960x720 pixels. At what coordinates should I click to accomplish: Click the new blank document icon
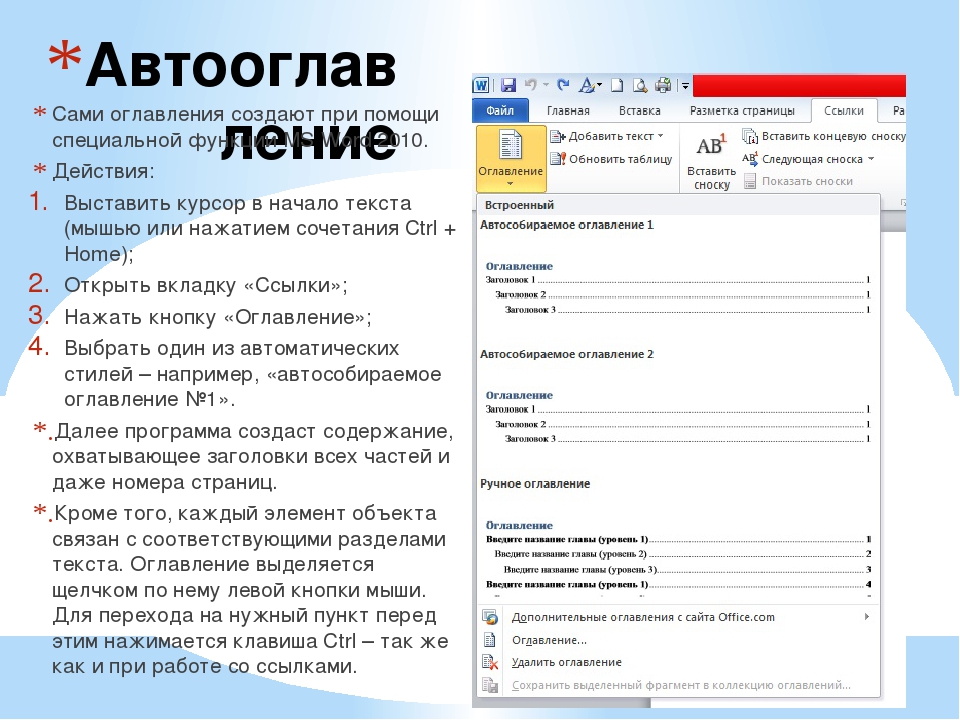(x=617, y=85)
